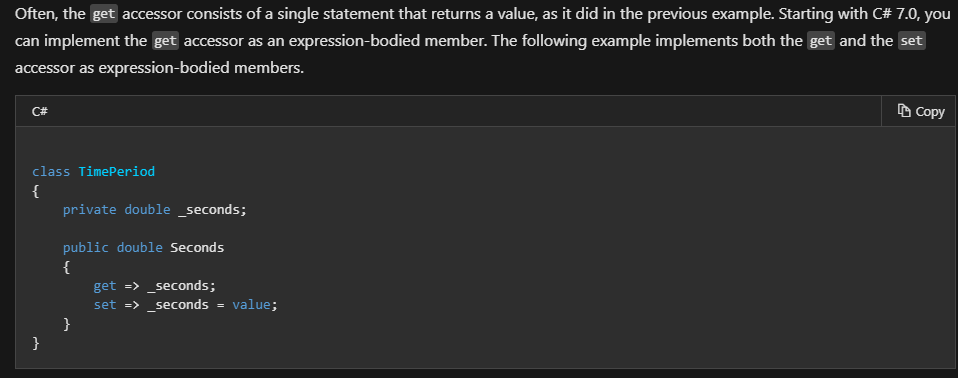Click the 'Seconds' property name
Image resolution: width=958 pixels, height=378 pixels.
pyautogui.click(x=197, y=247)
